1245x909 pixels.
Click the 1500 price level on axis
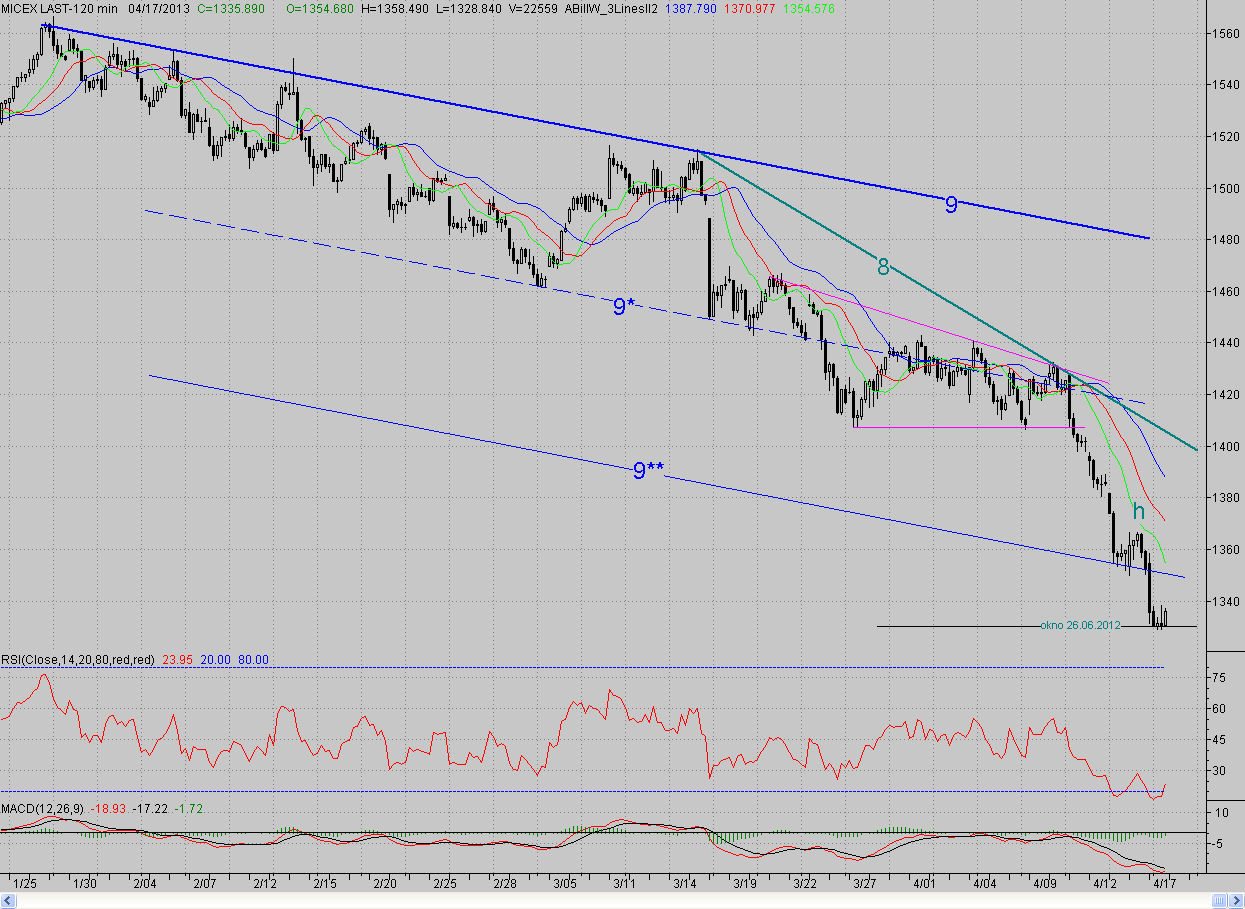click(x=1225, y=188)
